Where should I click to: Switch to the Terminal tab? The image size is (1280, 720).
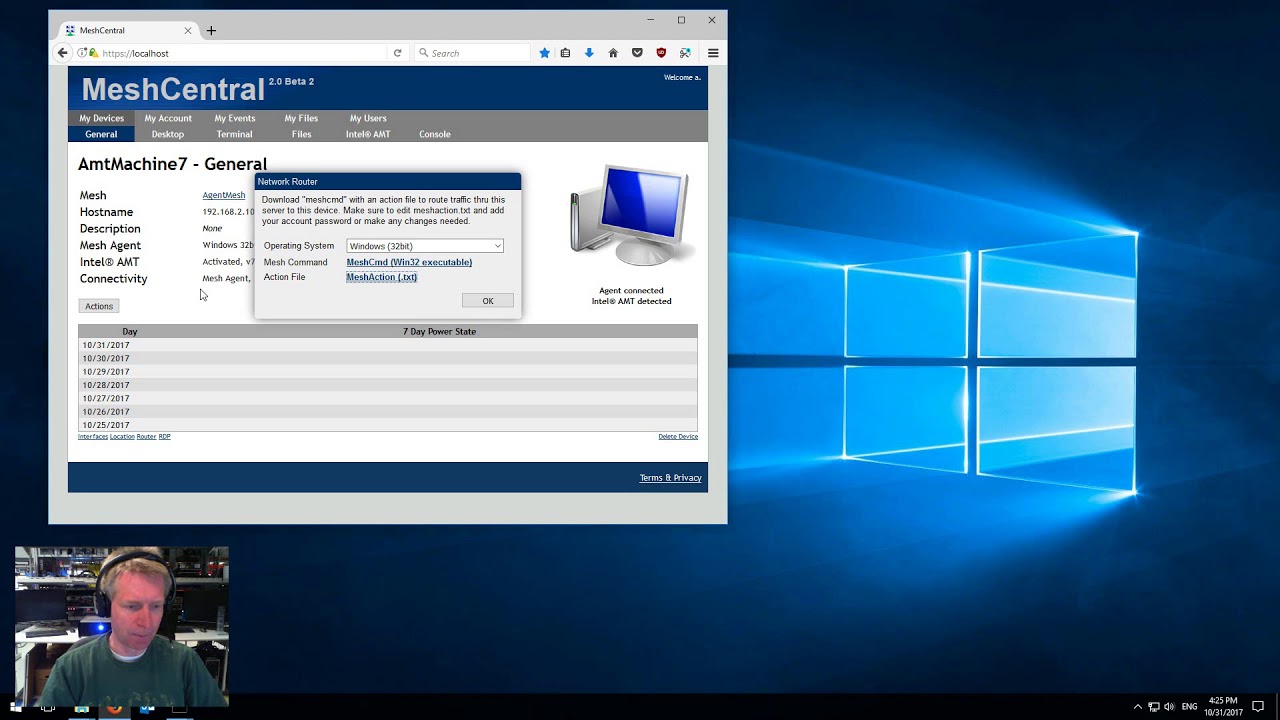234,134
